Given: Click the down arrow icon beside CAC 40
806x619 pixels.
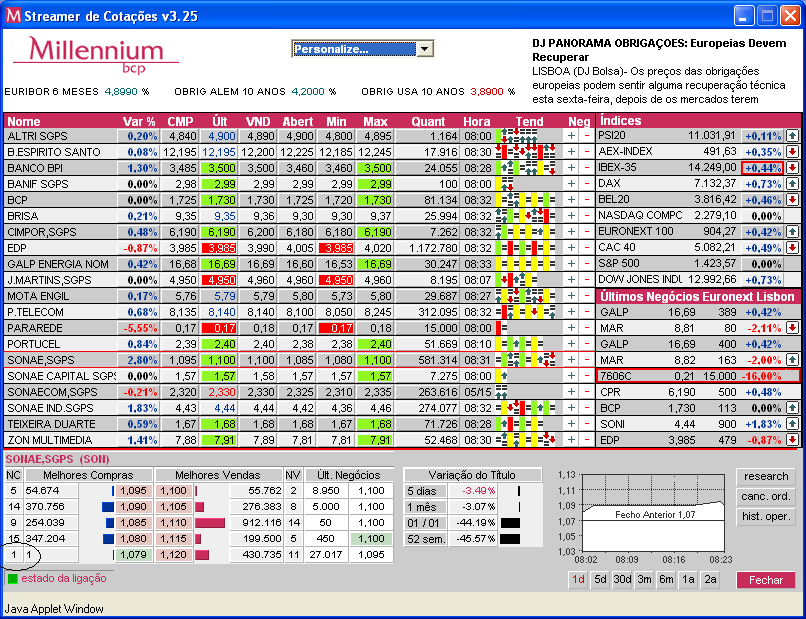Looking at the screenshot, I should (792, 248).
